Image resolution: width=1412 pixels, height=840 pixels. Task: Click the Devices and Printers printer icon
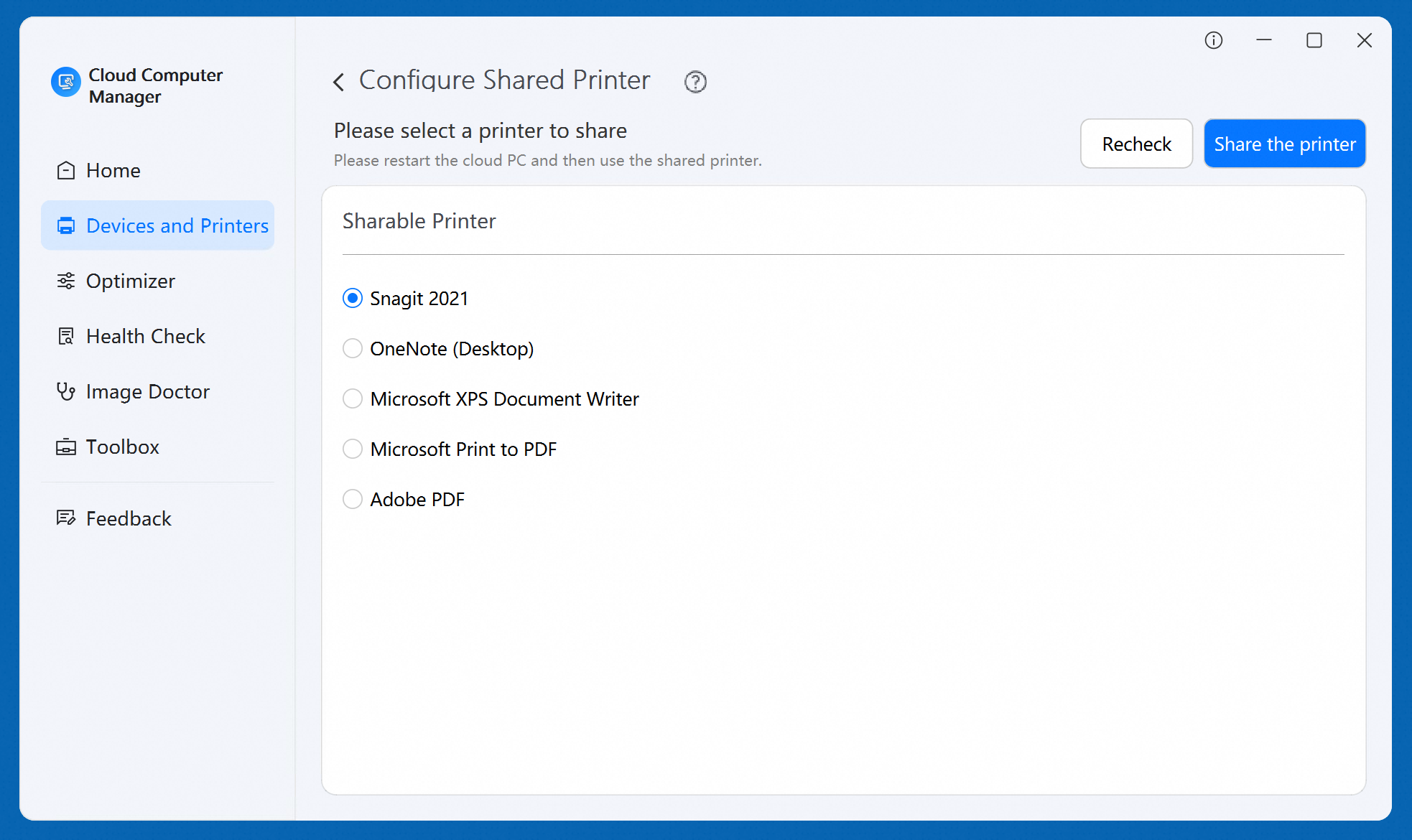66,225
